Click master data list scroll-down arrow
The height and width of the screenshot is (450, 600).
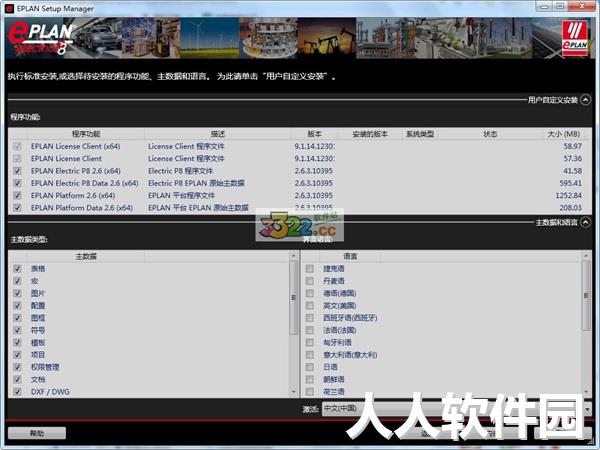click(x=293, y=392)
